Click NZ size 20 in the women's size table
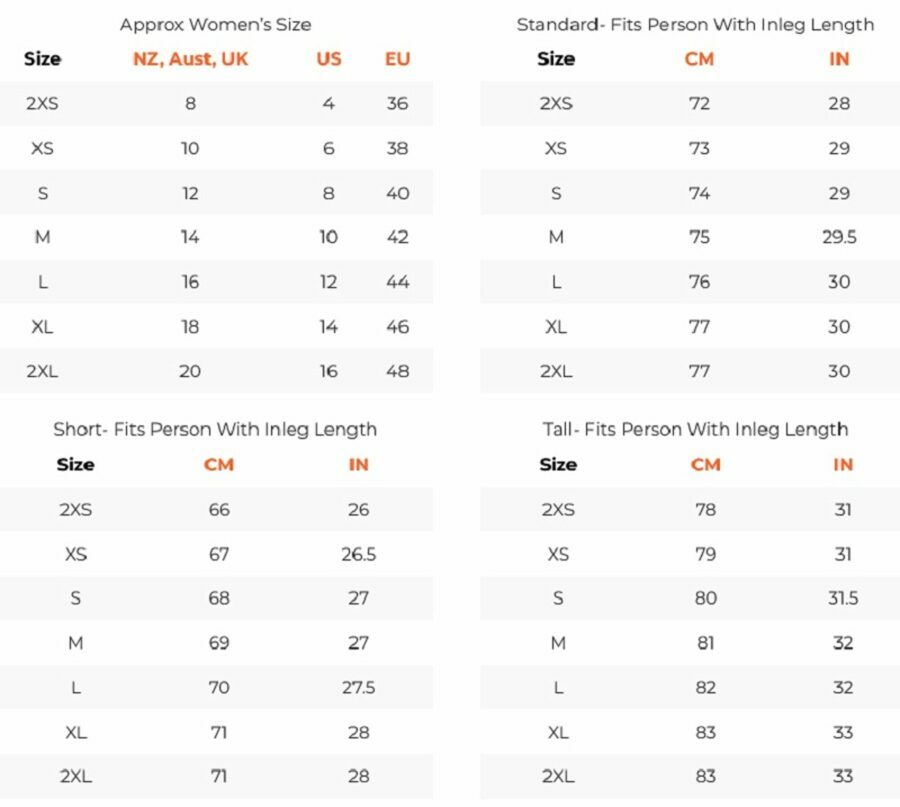The height and width of the screenshot is (807, 900). (190, 371)
